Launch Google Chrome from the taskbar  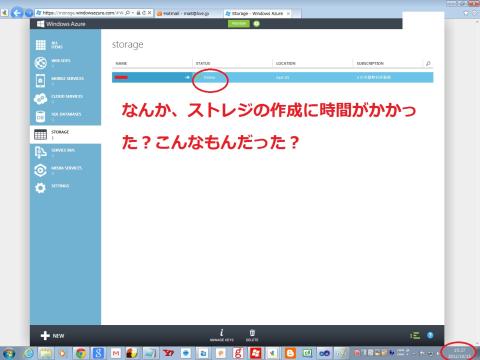pyautogui.click(x=81, y=353)
